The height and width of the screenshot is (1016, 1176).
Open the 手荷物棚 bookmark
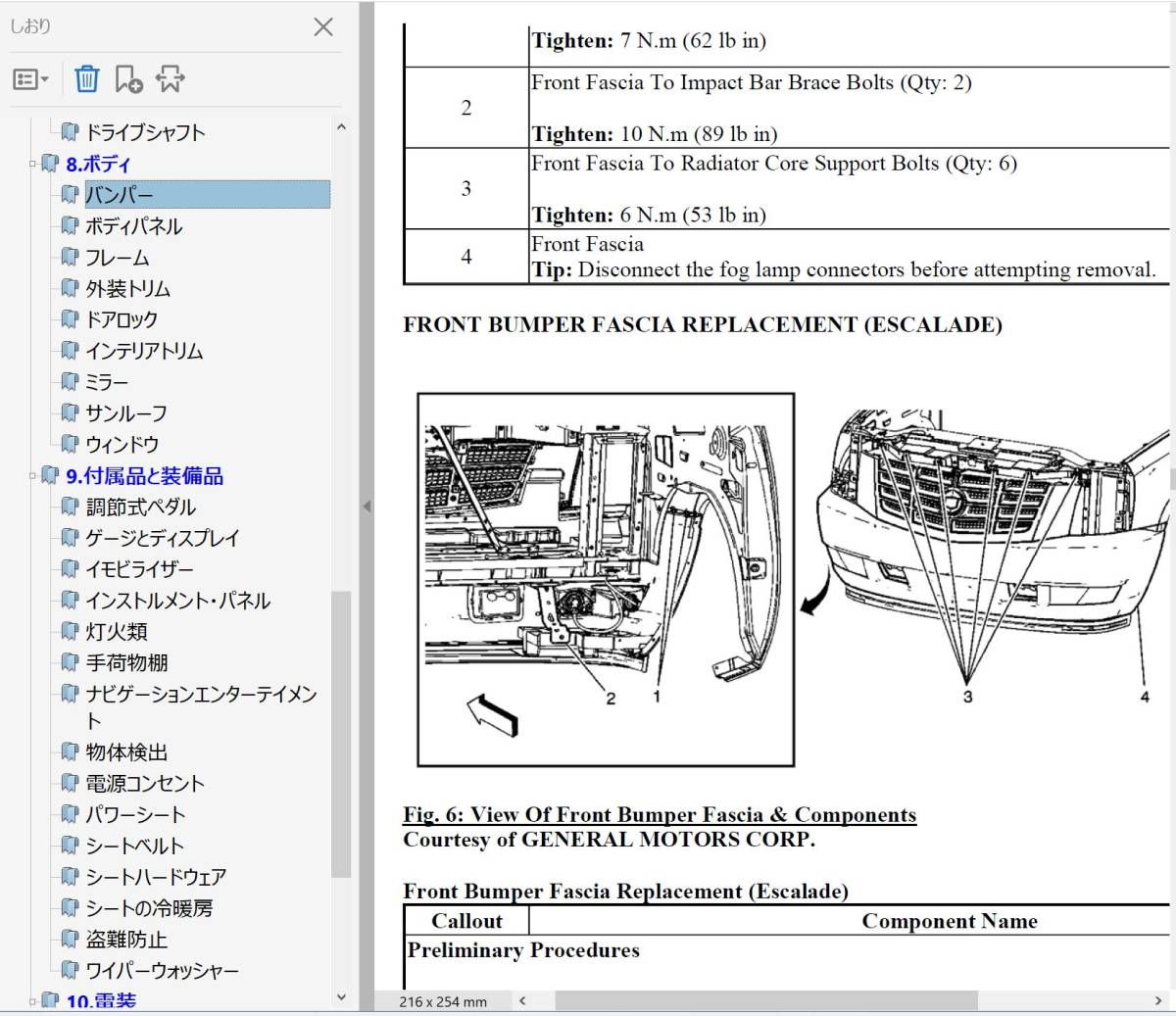(126, 663)
